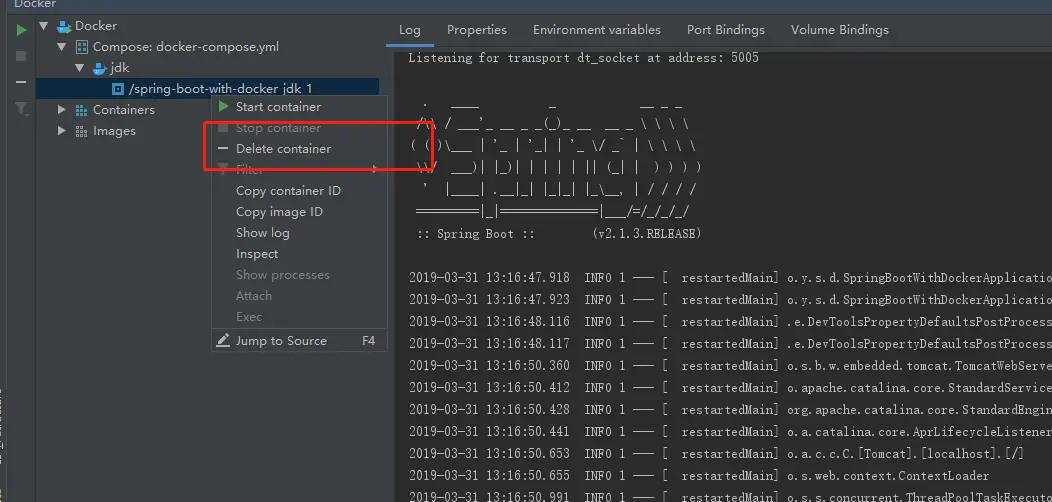Click the gray stop square in Docker sidebar
This screenshot has width=1052, height=502.
21,56
